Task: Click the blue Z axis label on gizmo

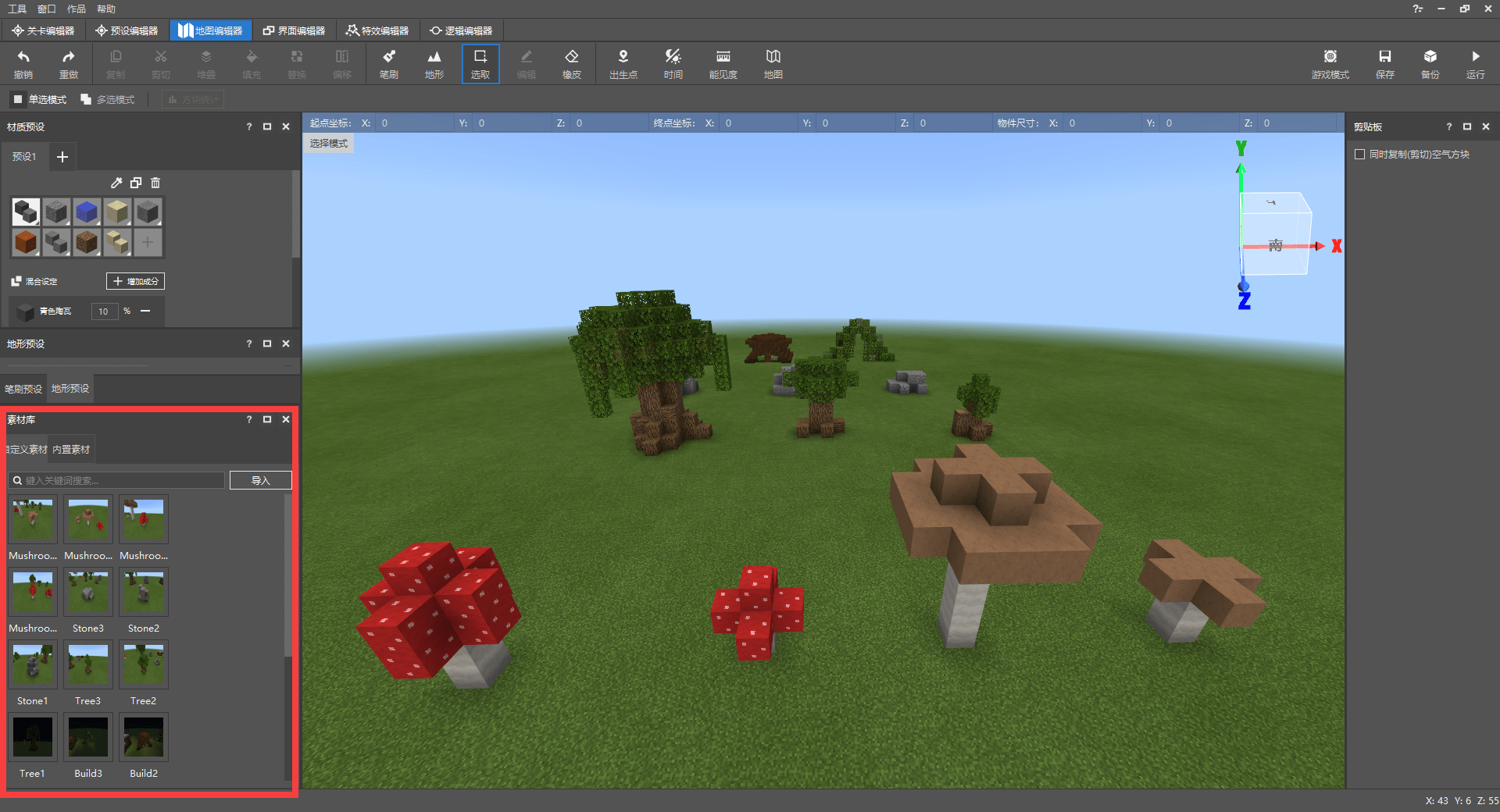Action: [1245, 301]
